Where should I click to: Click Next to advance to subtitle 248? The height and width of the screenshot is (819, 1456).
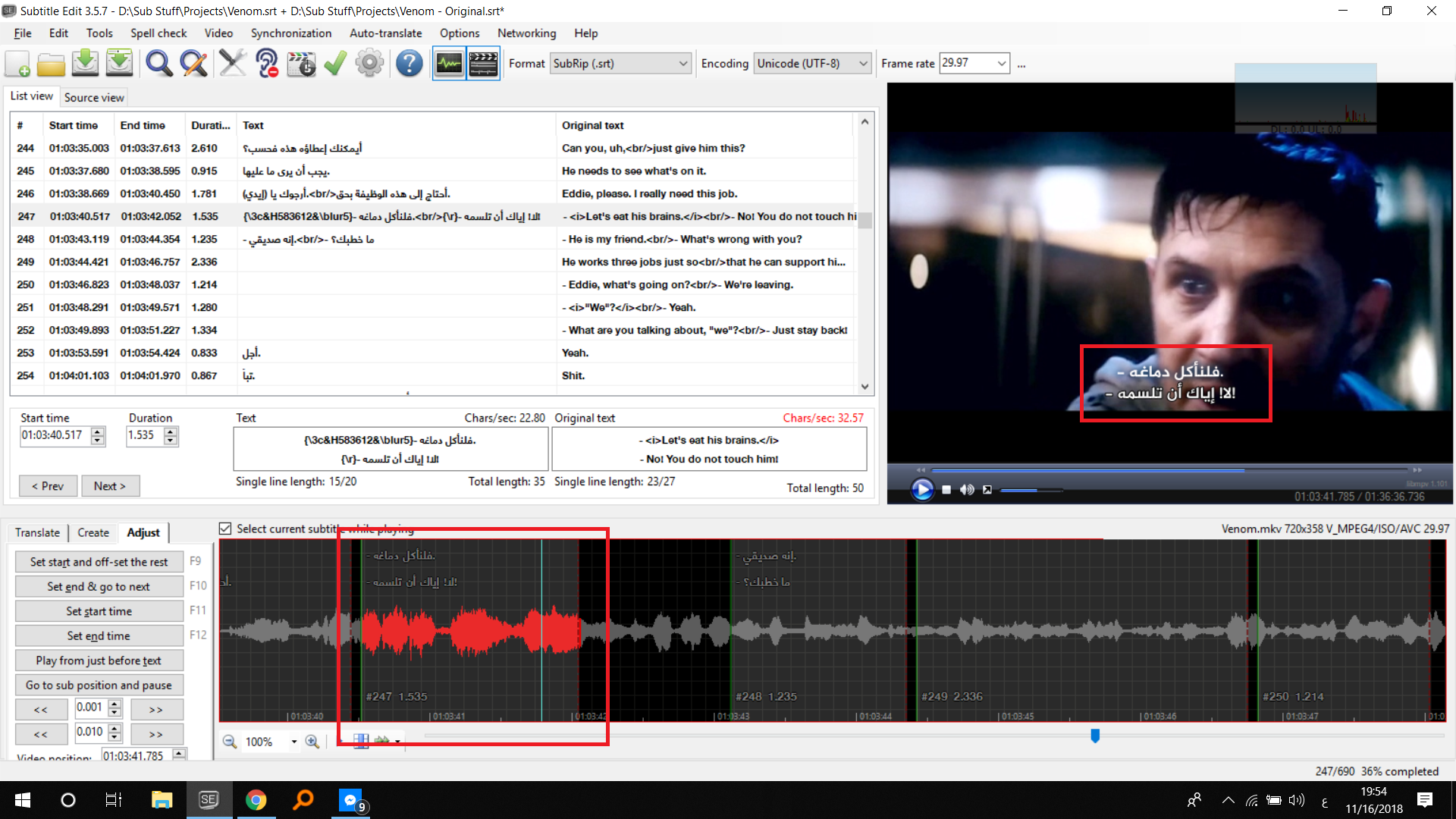[x=111, y=485]
